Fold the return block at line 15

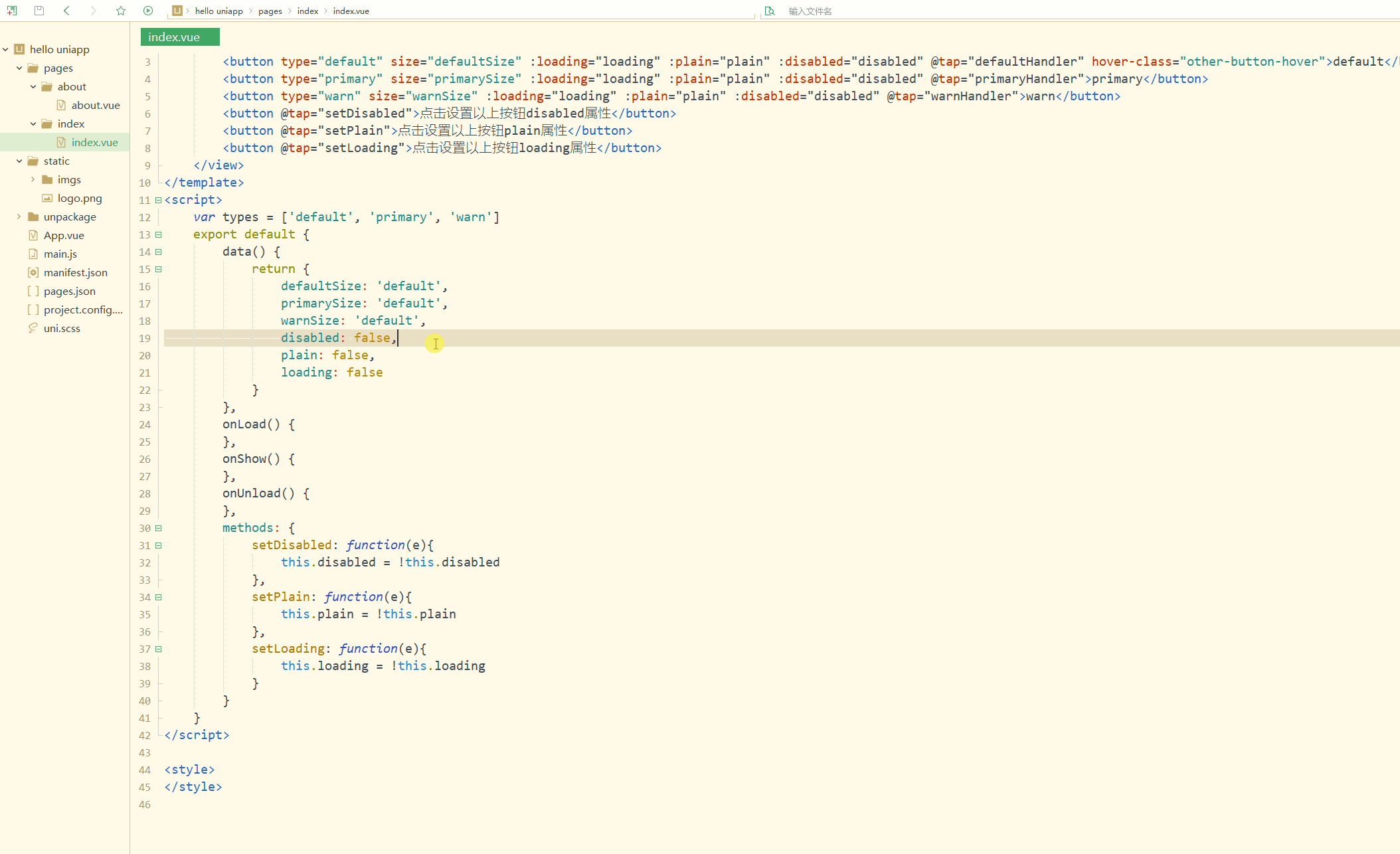point(158,269)
